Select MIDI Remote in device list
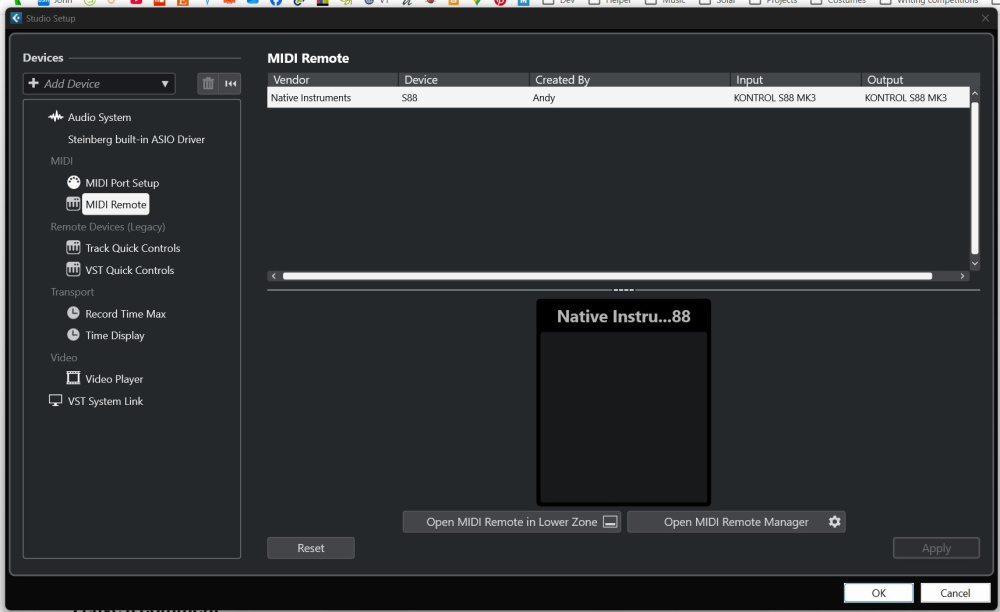 [115, 205]
